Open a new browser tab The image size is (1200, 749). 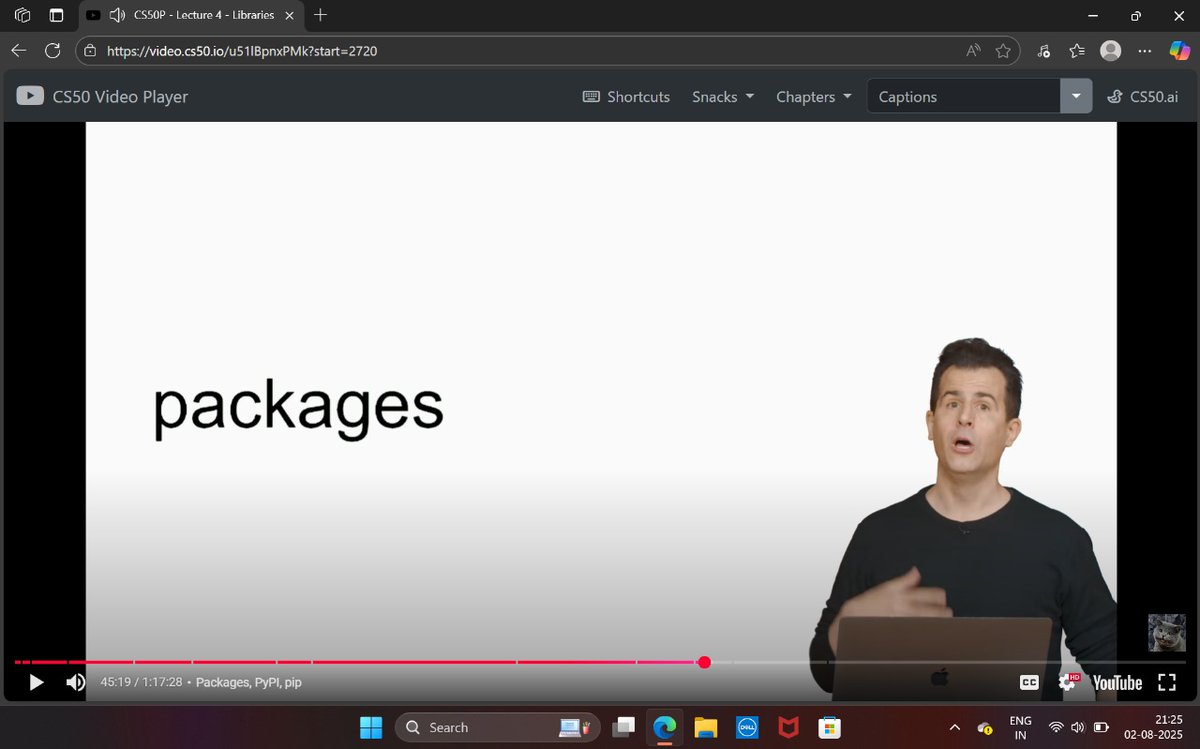click(320, 15)
